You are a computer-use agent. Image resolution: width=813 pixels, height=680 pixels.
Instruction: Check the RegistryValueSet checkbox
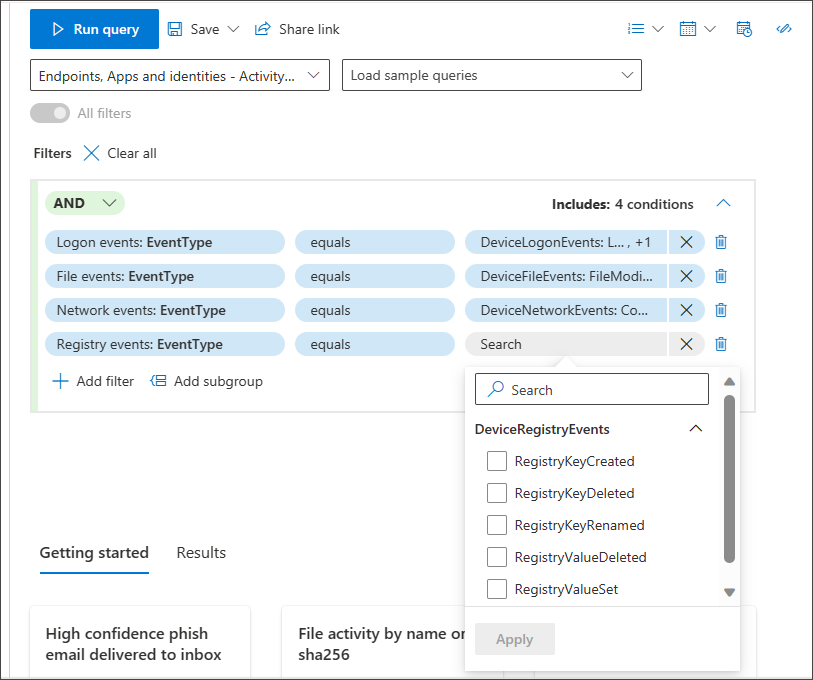point(497,589)
